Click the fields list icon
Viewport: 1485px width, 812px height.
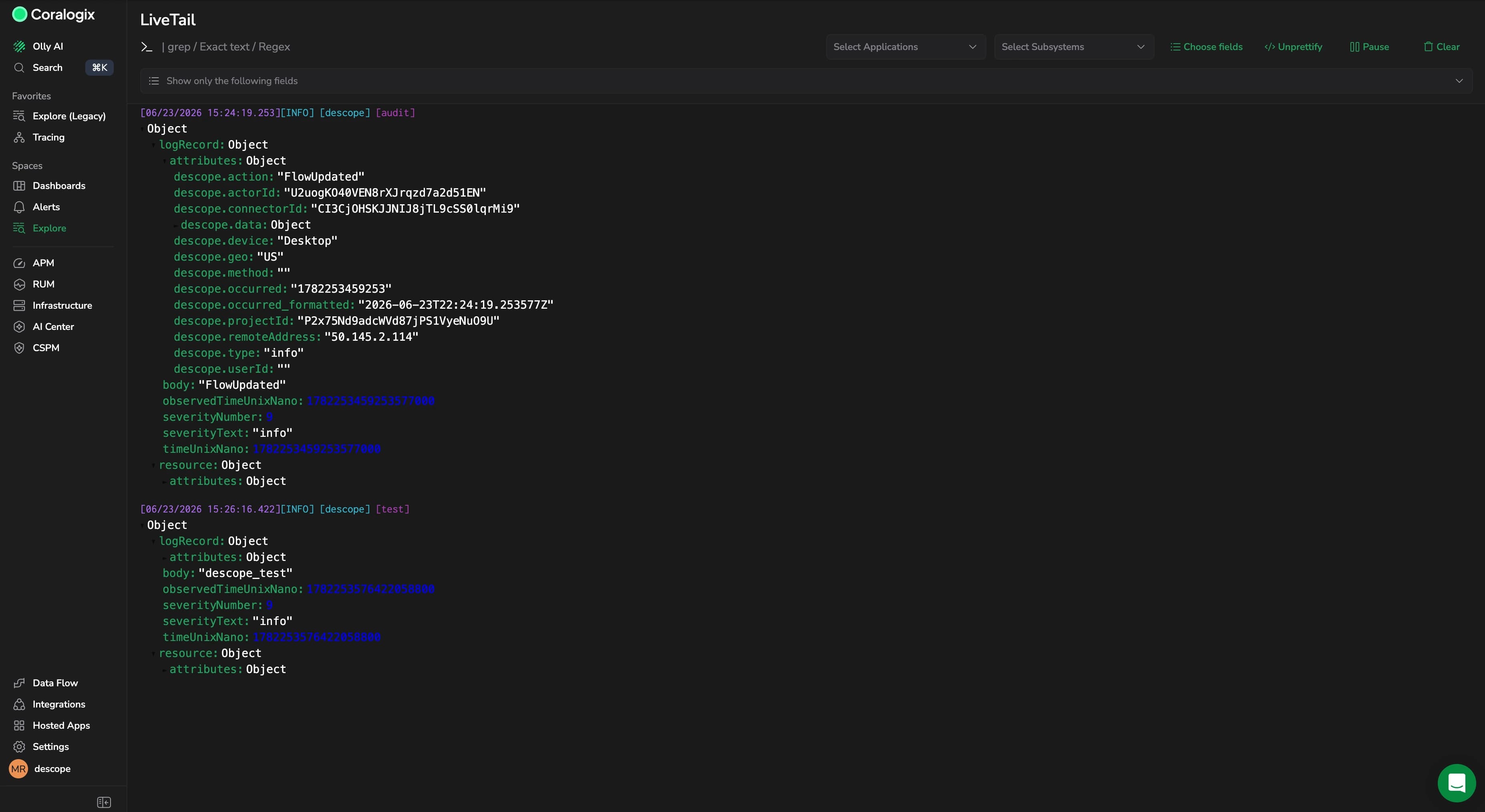pos(154,81)
